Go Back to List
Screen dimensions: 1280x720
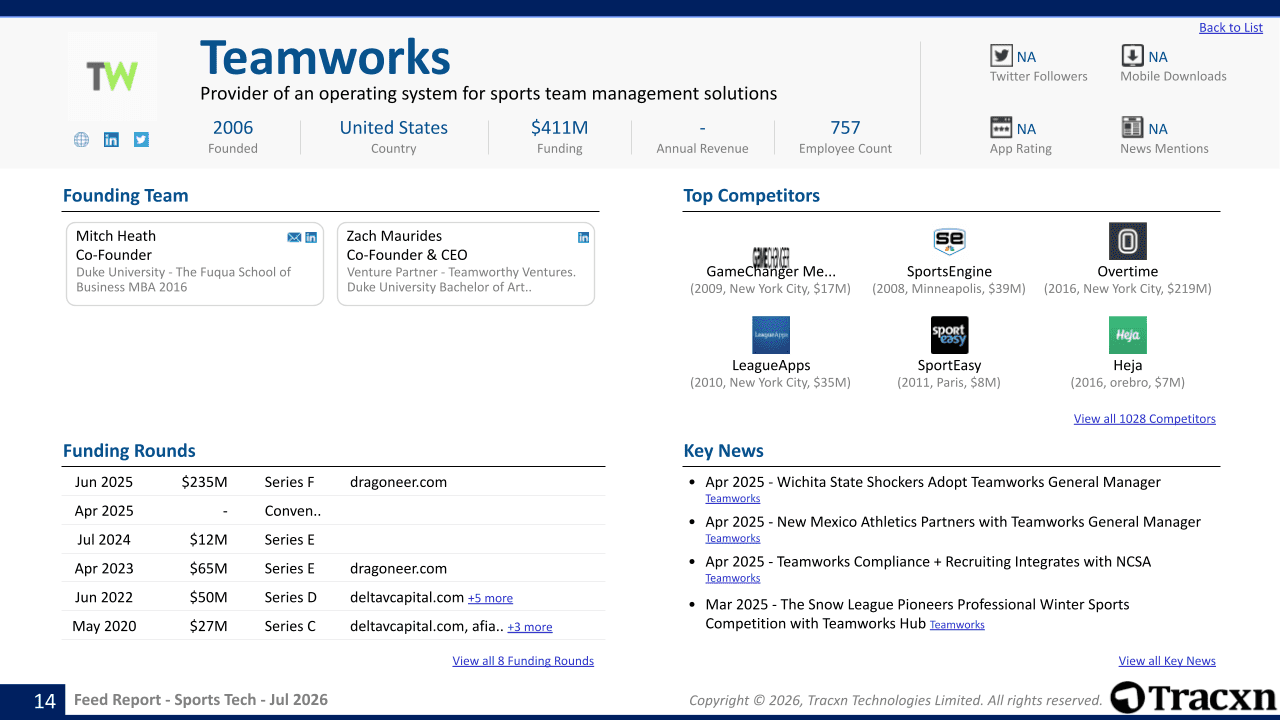pos(1231,28)
